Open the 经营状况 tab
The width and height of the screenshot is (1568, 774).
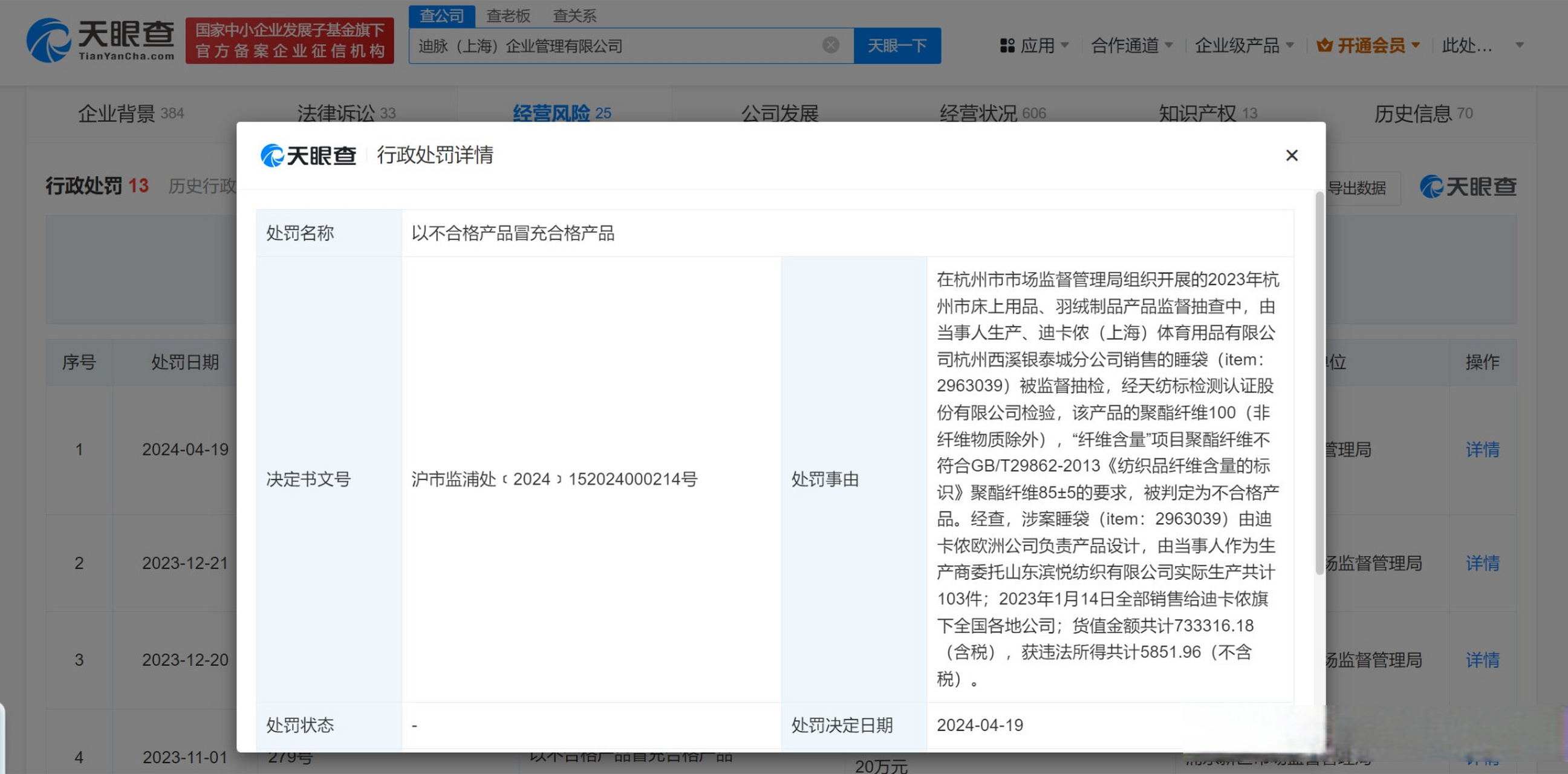993,113
